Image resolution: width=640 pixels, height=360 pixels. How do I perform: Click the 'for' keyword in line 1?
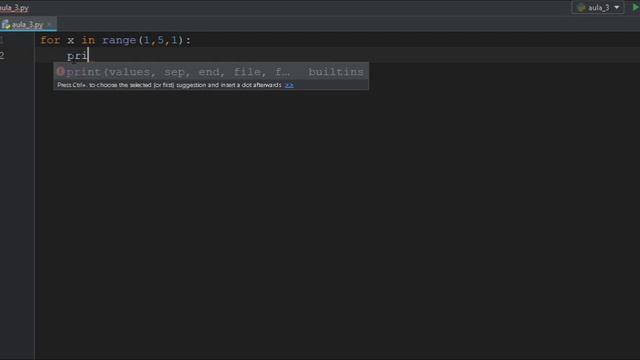(x=50, y=40)
